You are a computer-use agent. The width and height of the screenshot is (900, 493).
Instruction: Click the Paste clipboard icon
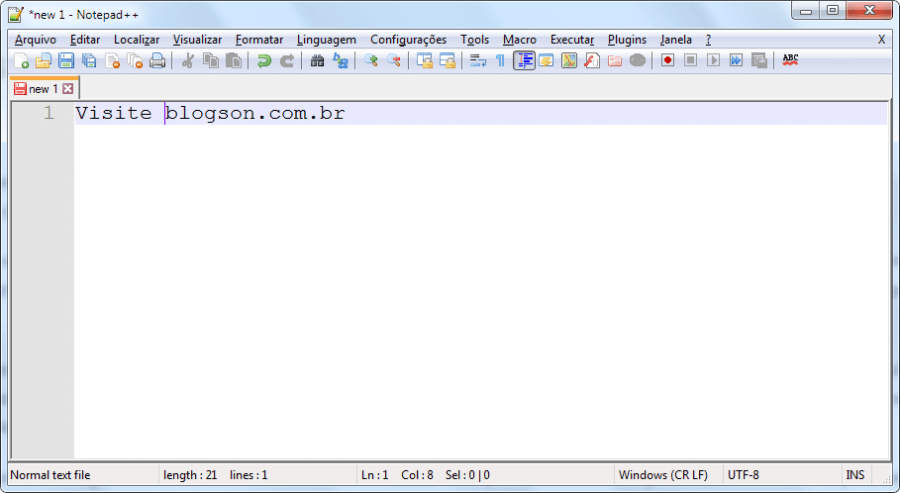pyautogui.click(x=234, y=60)
